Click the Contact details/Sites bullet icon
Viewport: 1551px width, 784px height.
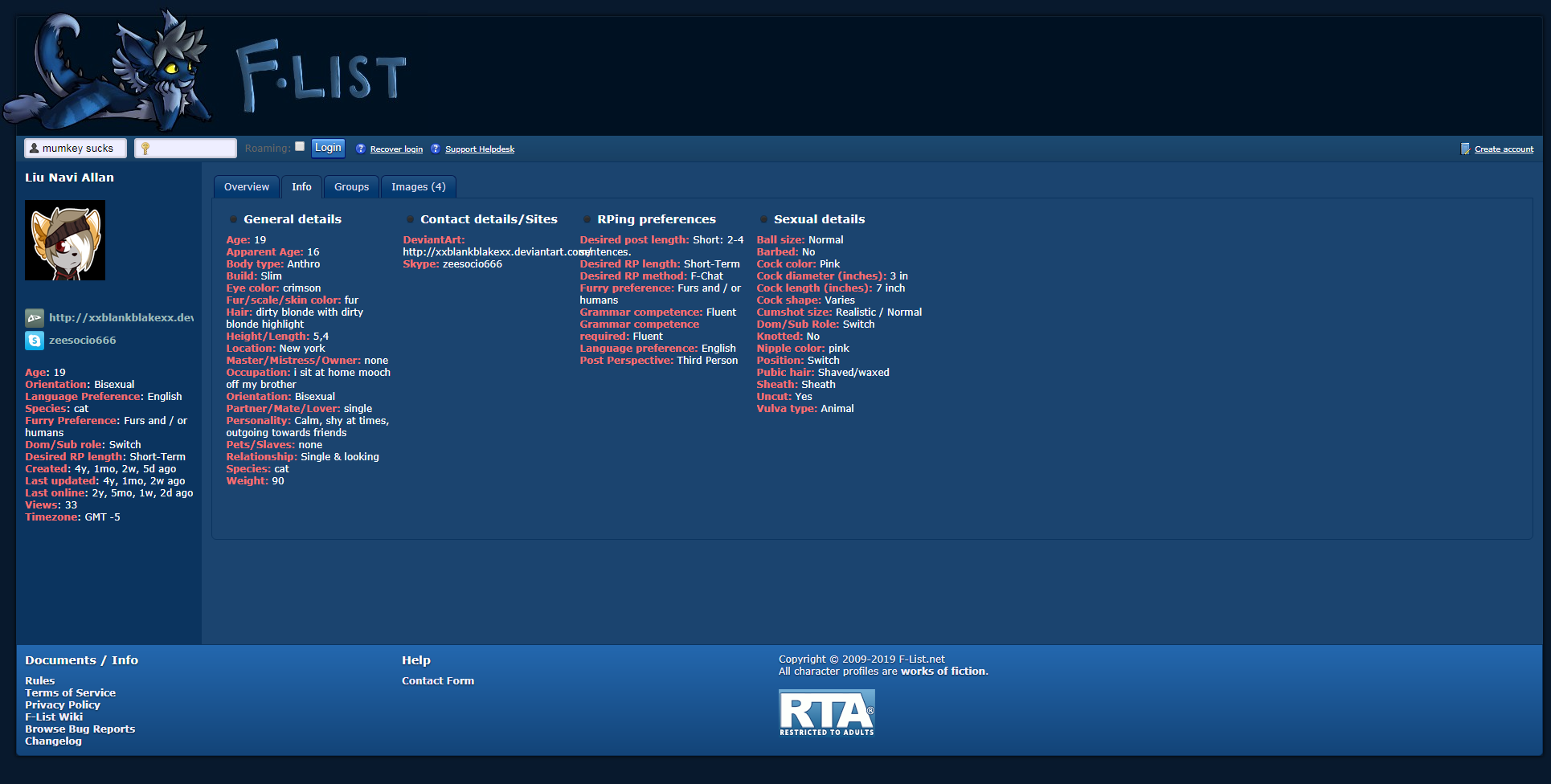(x=411, y=219)
